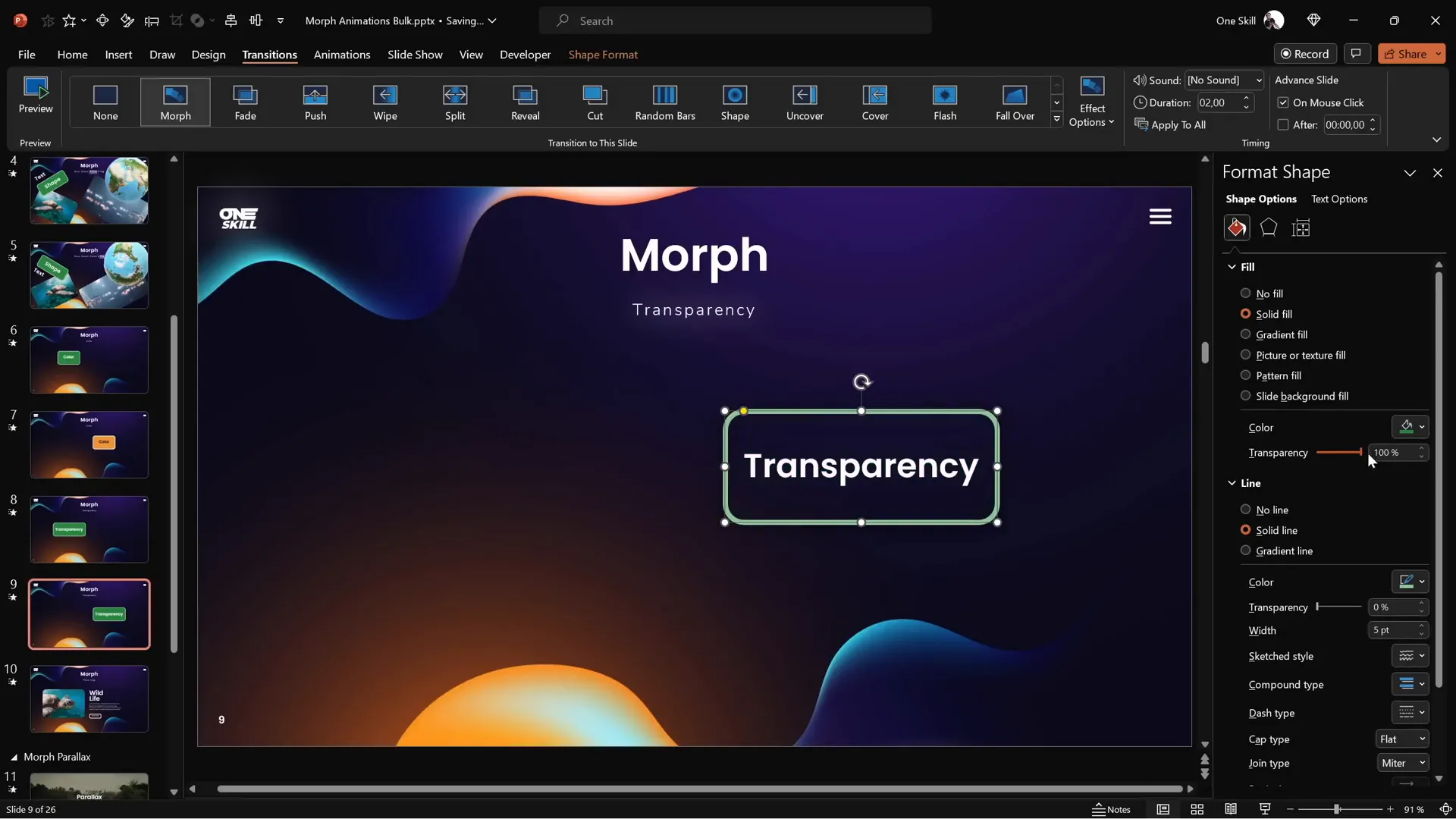Open the Effect Options dropdown

point(1092,102)
